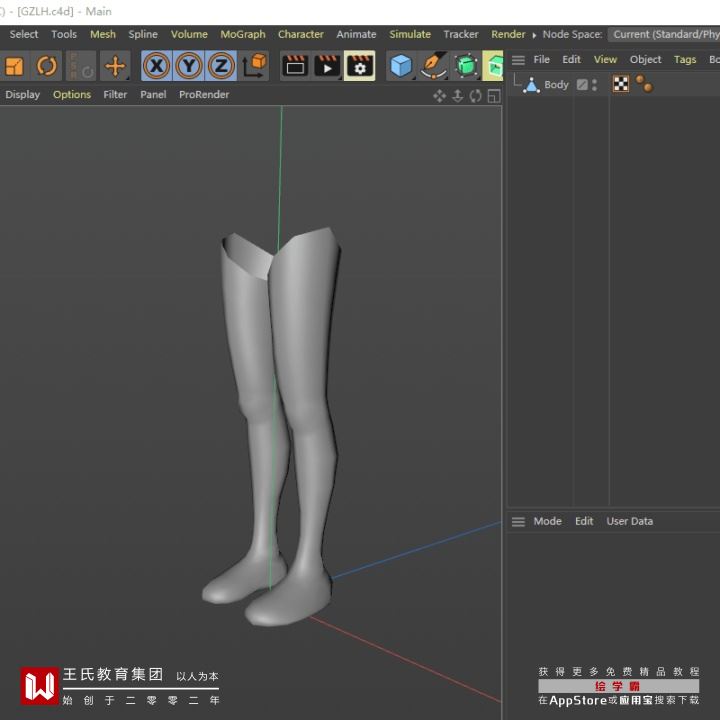Render the current view with clapperboard icon

294,66
